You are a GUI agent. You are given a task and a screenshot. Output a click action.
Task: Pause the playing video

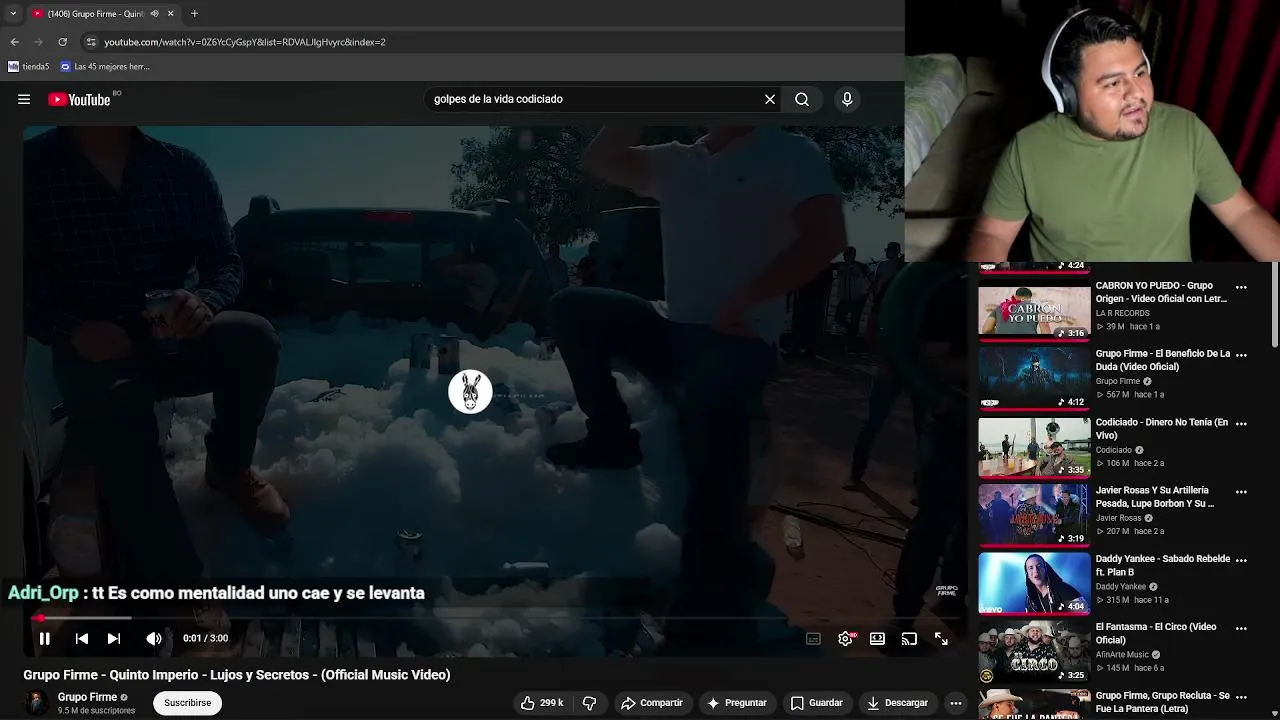(45, 638)
